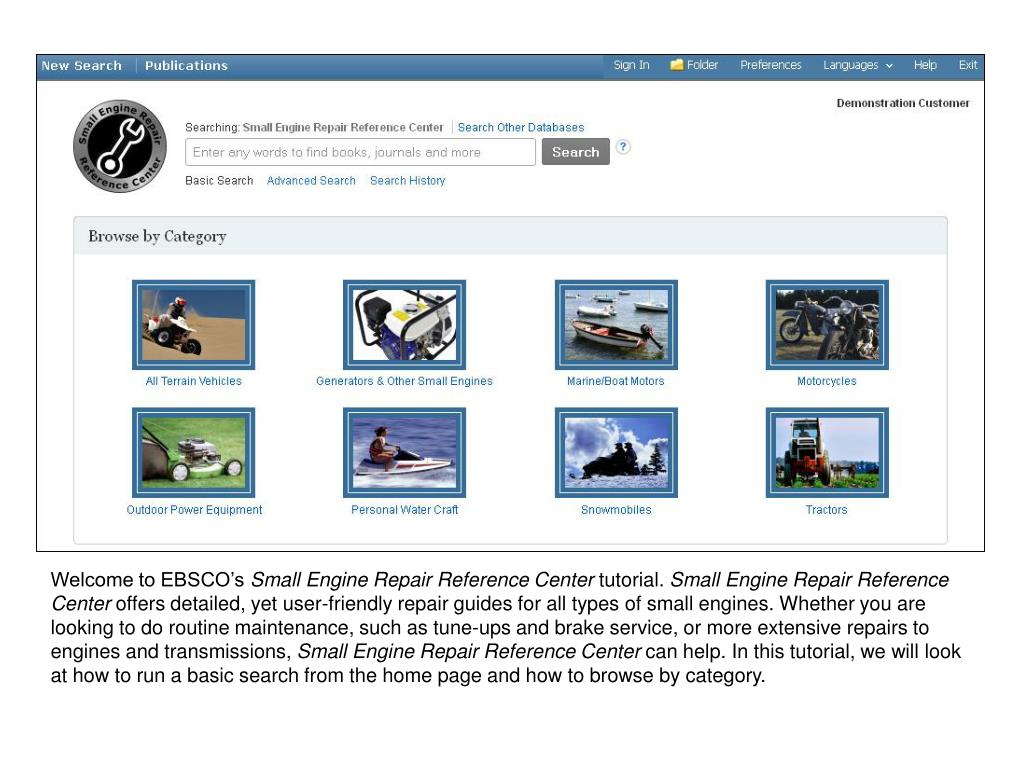Screen dimensions: 1024x768
Task: Expand the Languages dropdown menu
Action: [857, 65]
